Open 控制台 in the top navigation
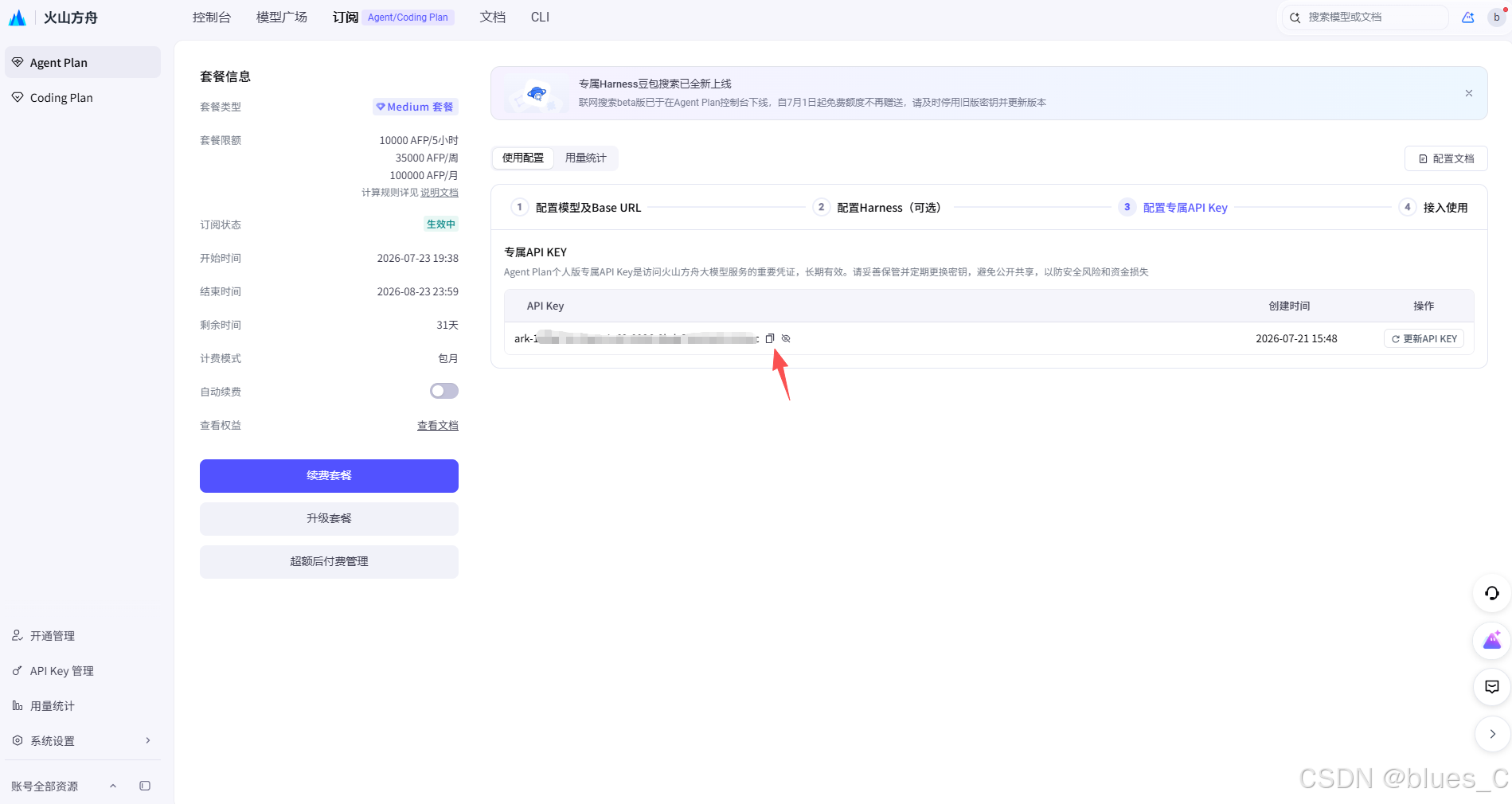 (x=212, y=18)
